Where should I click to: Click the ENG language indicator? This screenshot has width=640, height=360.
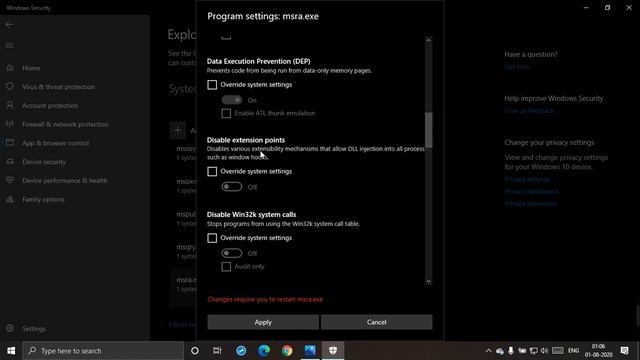point(573,351)
